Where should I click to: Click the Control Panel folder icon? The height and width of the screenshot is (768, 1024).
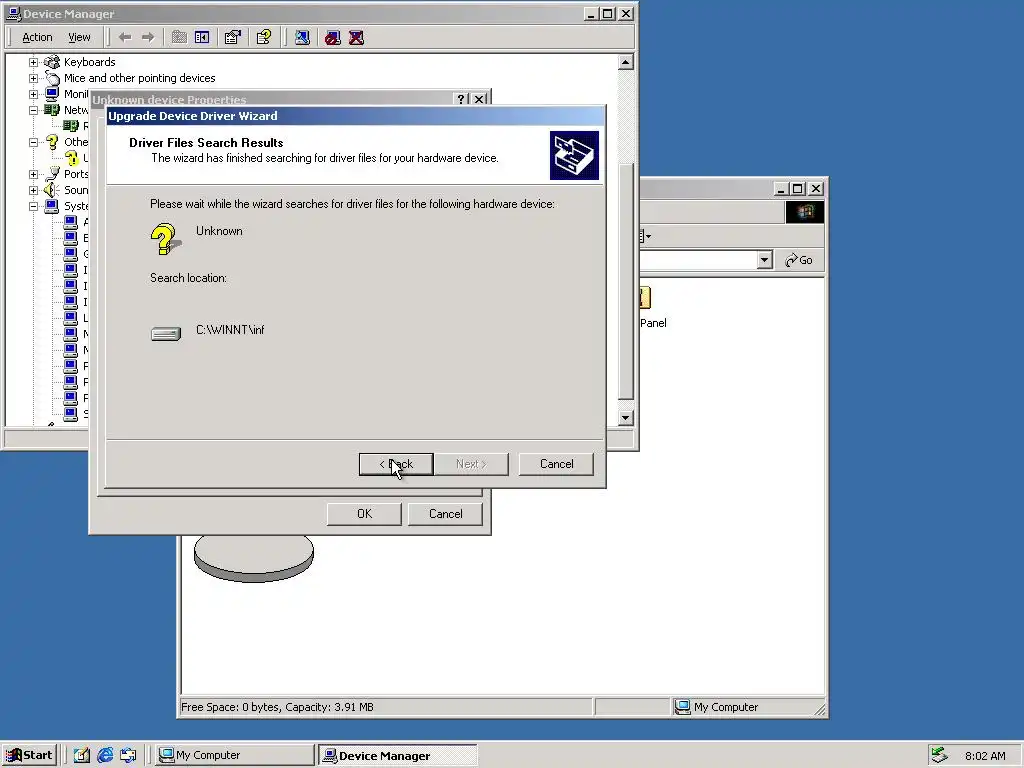pos(645,298)
